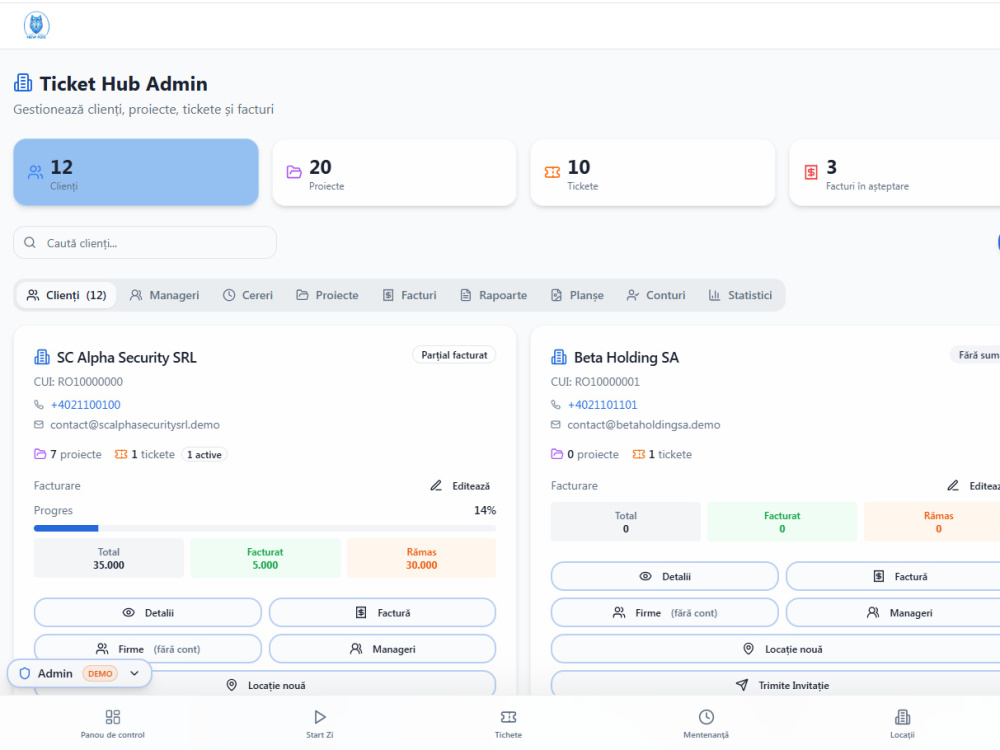Screen dimensions: 1000x750
Task: Focus the Caută clienți search field
Action: 145,242
